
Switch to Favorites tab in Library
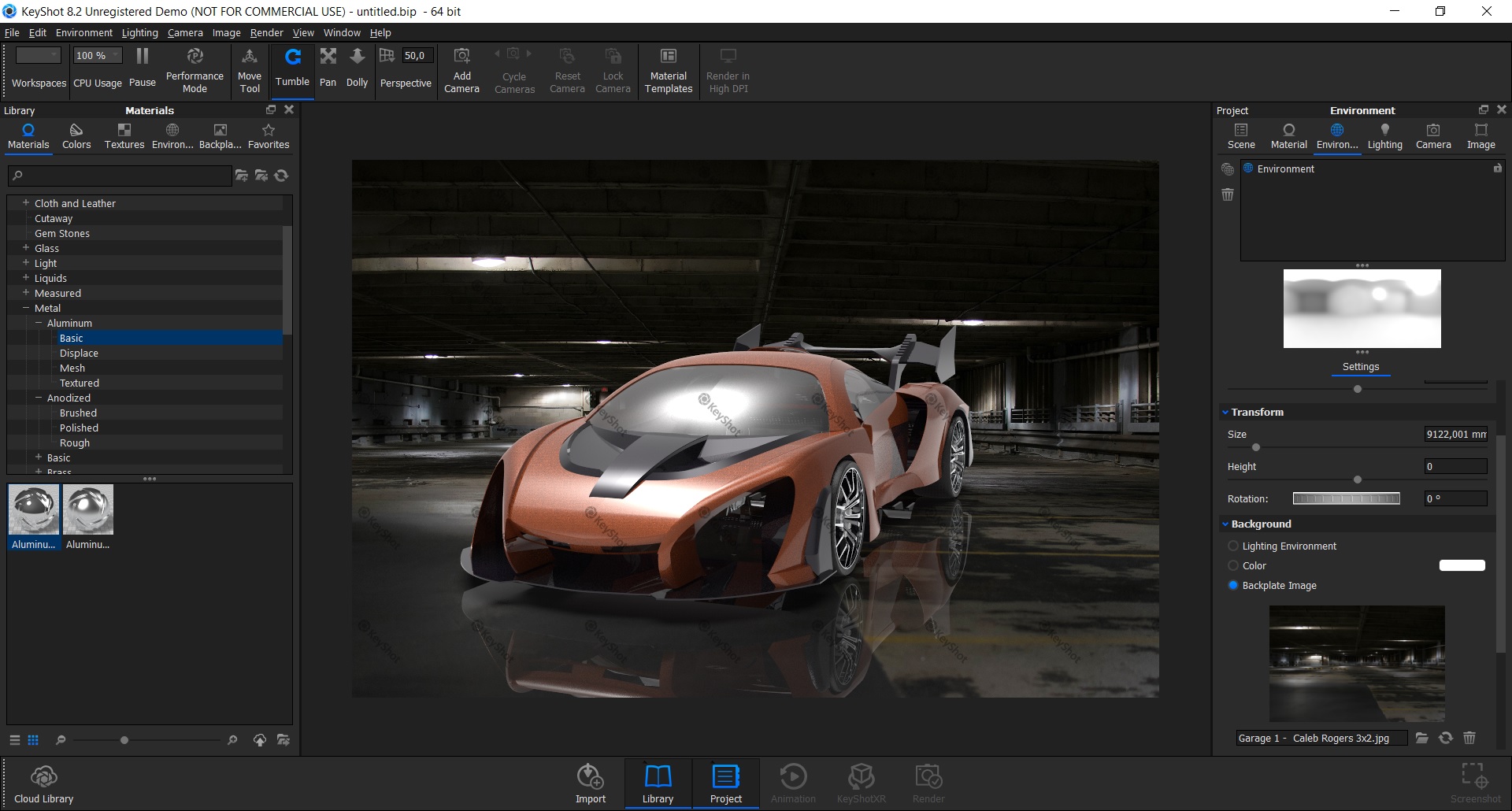point(269,136)
